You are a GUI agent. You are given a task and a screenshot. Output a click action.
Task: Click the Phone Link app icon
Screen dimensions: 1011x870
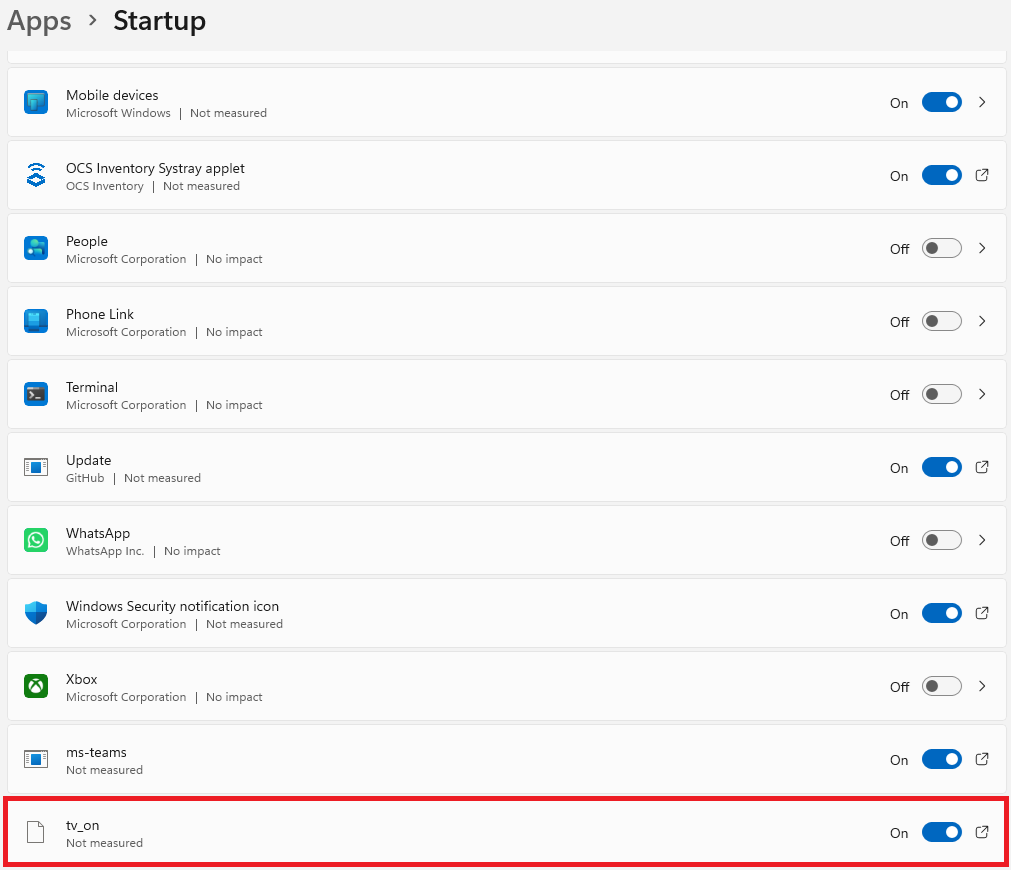click(x=36, y=321)
